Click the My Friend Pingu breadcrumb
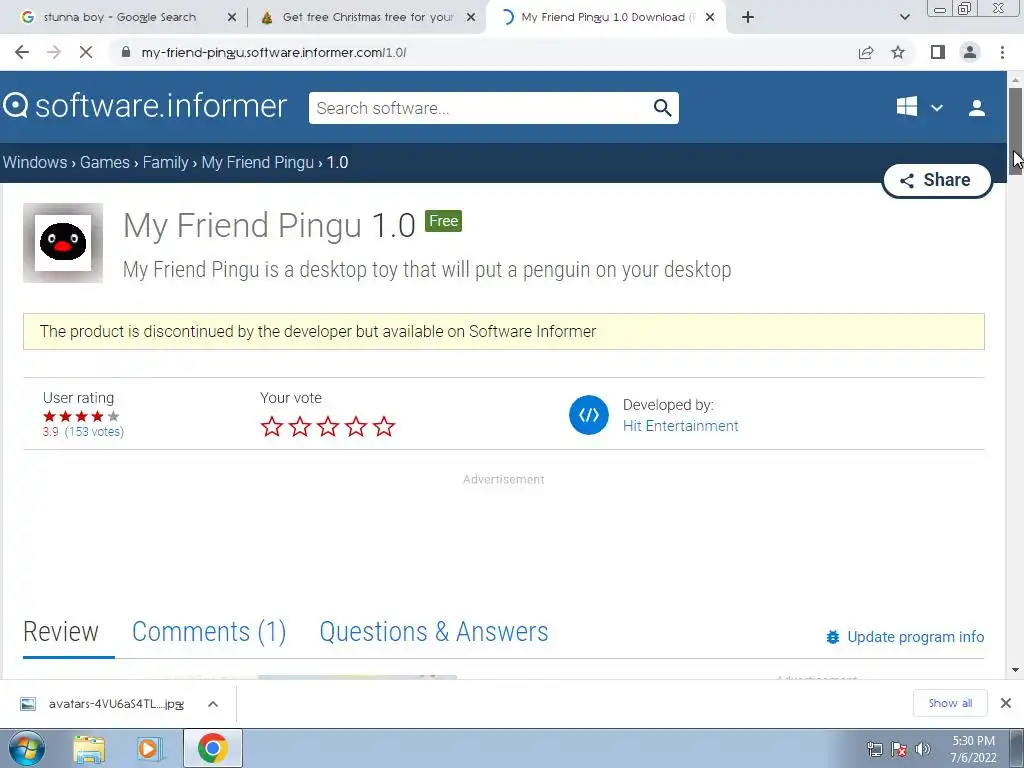 [257, 162]
